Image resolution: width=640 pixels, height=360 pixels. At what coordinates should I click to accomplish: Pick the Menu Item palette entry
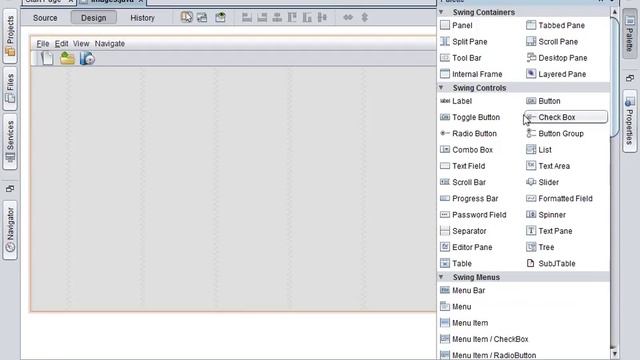click(464, 323)
